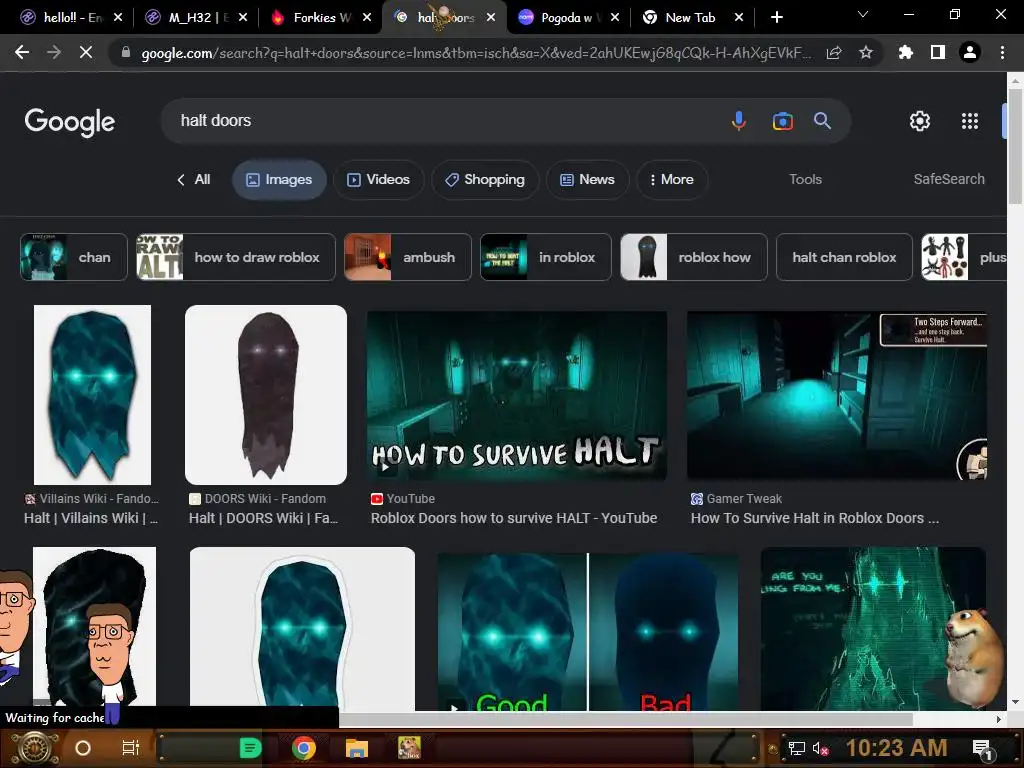Click the green notes app taskbar icon

[250, 748]
